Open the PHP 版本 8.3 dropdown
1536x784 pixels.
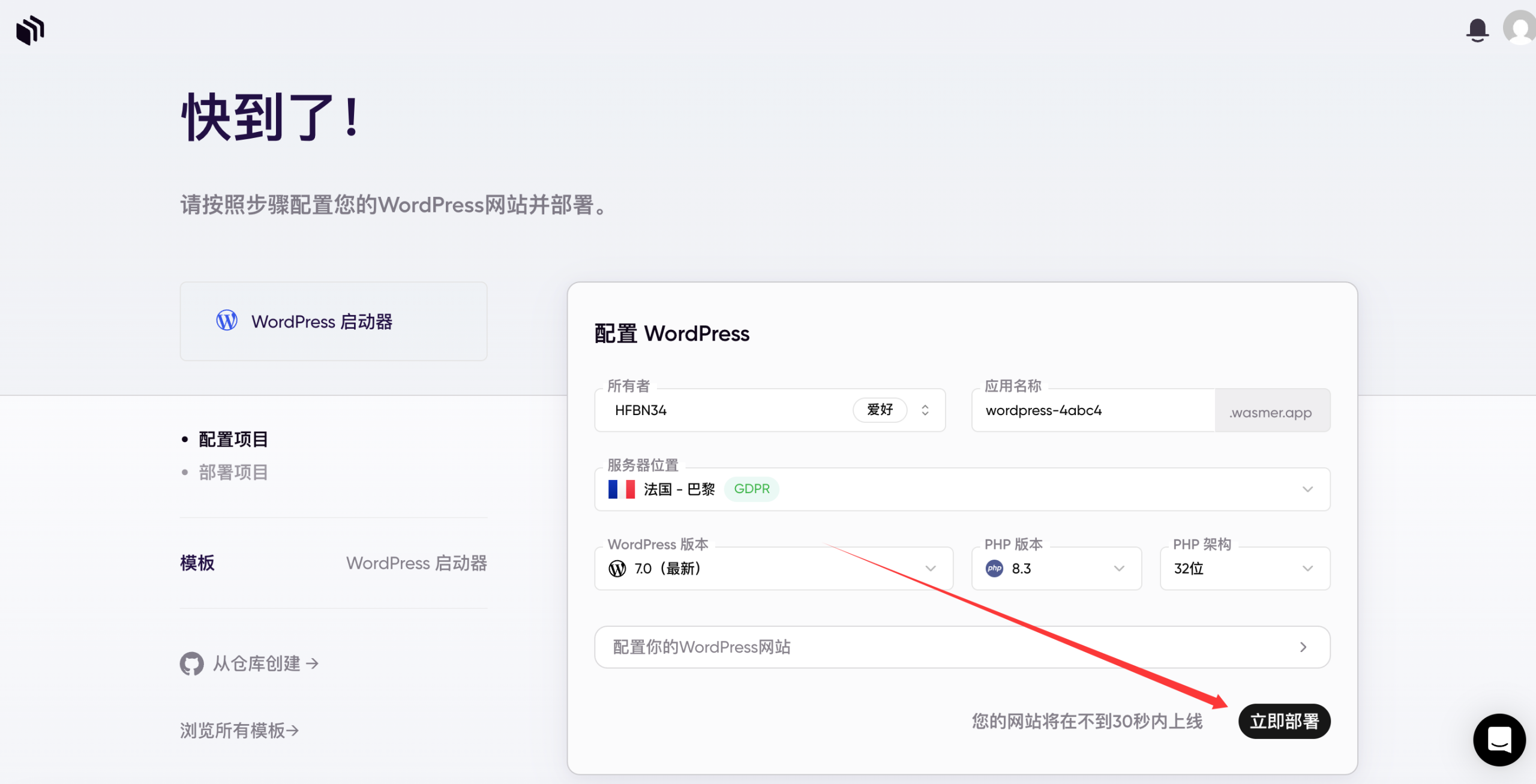point(1057,569)
